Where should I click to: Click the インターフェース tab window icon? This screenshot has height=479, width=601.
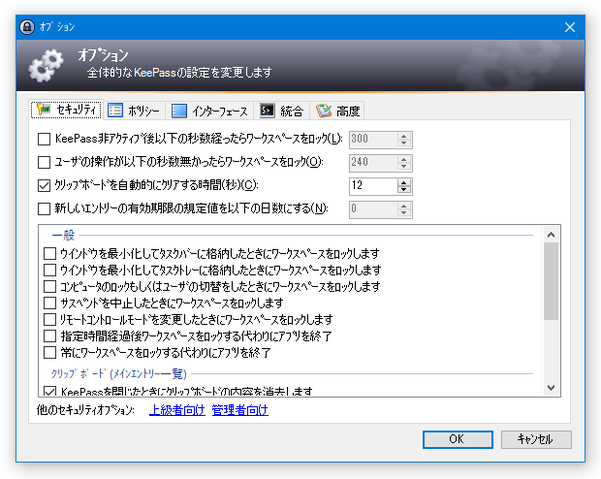point(179,111)
